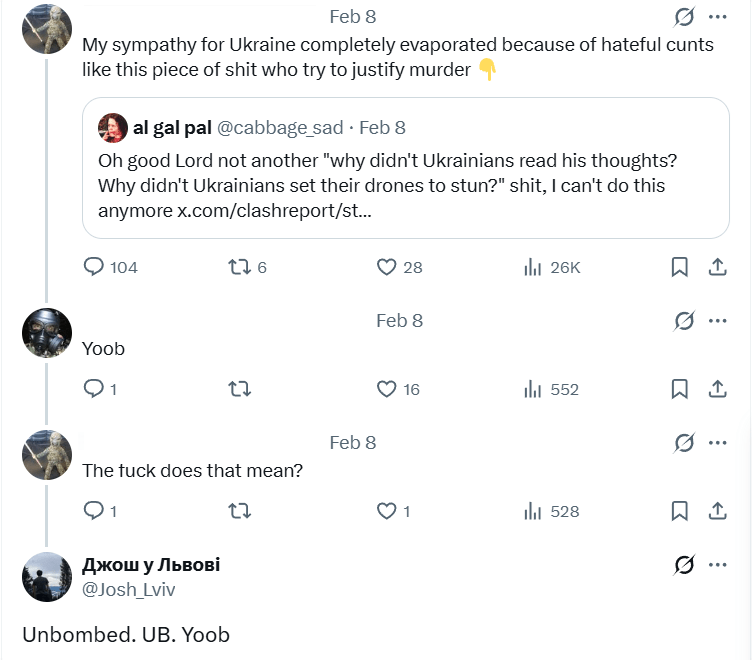Repost the tweet with 6 reposts
752x660 pixels.
[x=239, y=267]
